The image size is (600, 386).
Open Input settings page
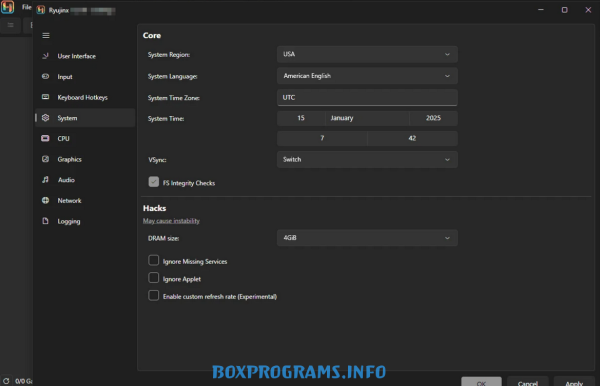click(x=85, y=77)
